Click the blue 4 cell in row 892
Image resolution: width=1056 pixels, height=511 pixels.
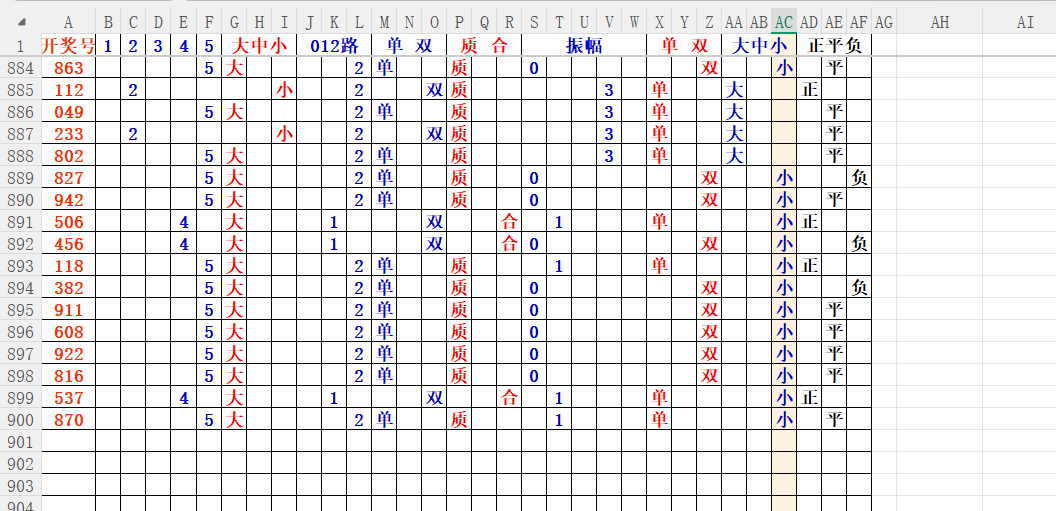tap(184, 244)
